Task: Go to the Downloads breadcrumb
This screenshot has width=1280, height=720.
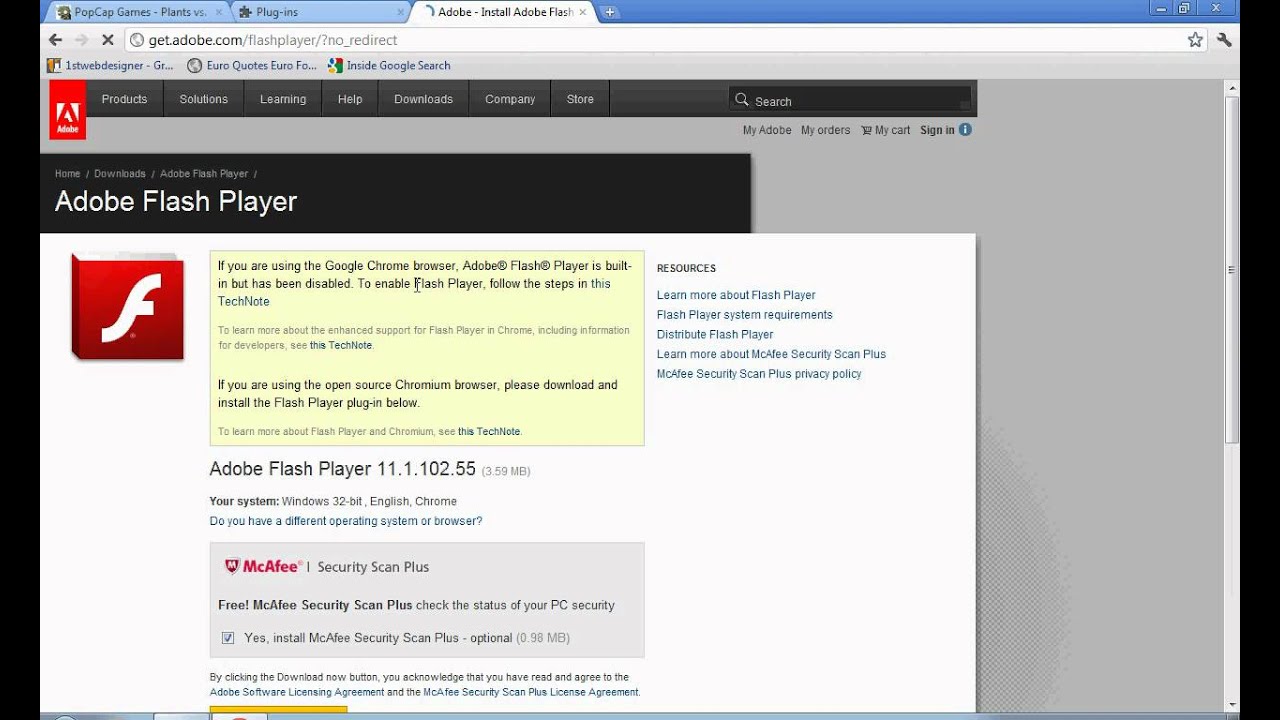Action: pyautogui.click(x=120, y=174)
